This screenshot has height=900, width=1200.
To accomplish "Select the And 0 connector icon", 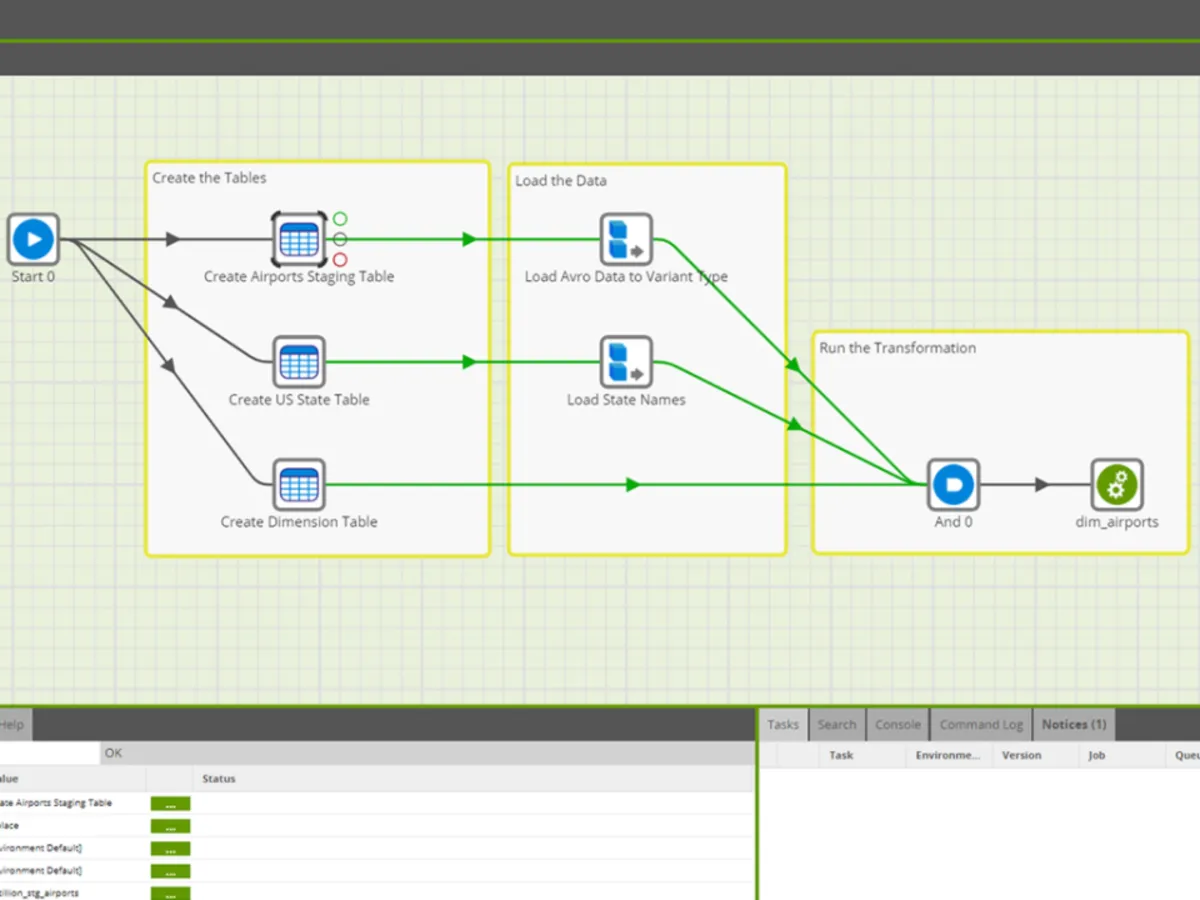I will pyautogui.click(x=953, y=485).
